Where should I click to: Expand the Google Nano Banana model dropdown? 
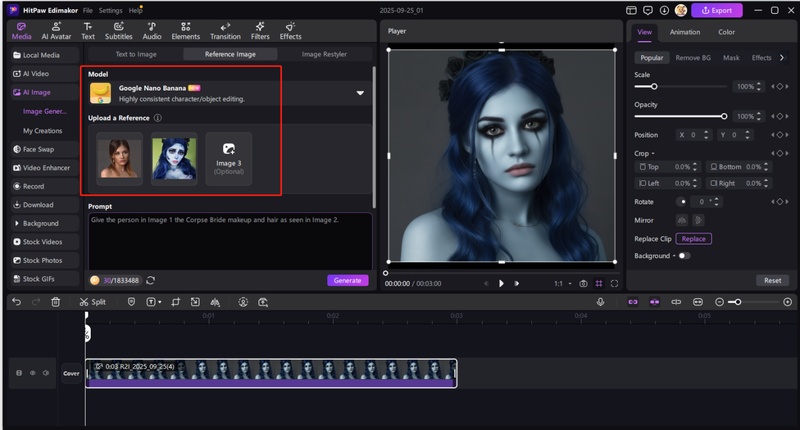360,93
